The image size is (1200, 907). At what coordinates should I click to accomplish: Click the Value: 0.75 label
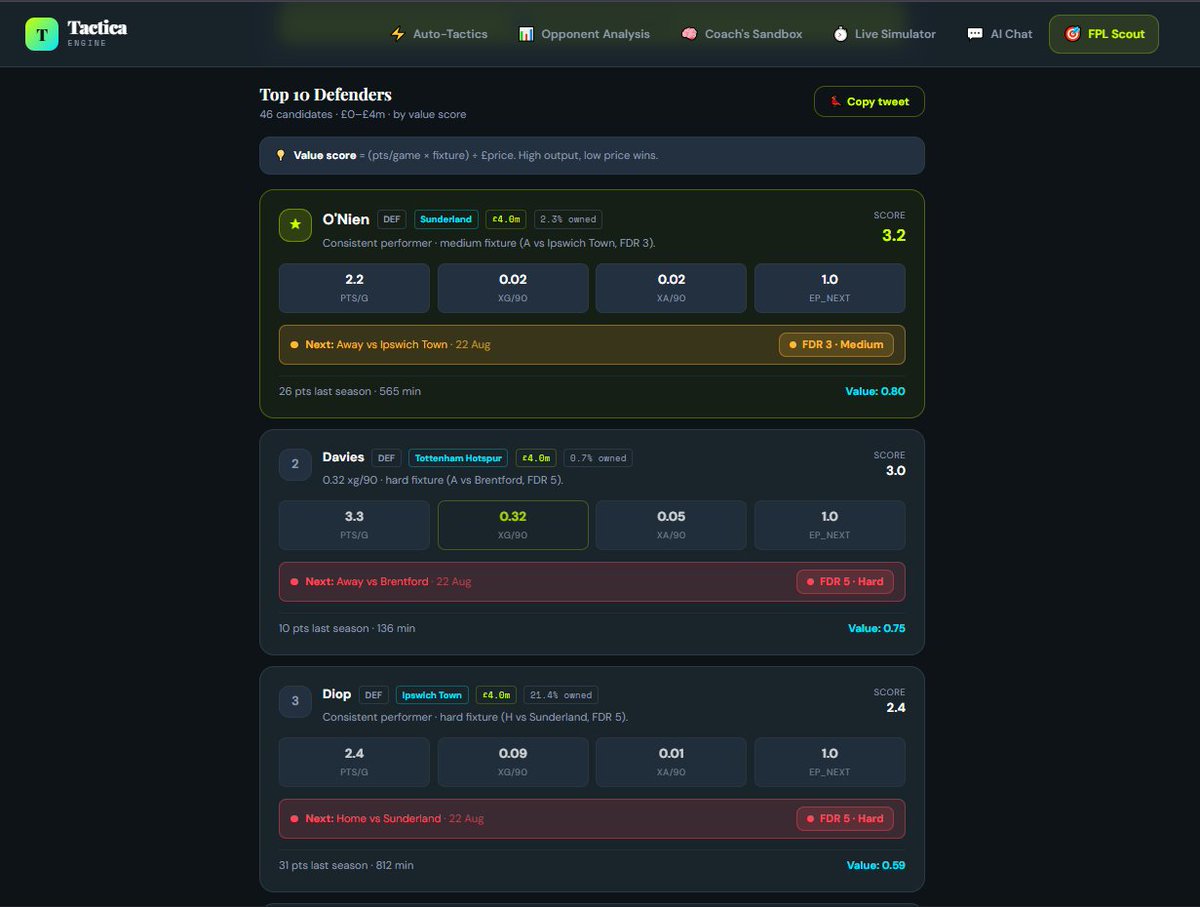[876, 629]
